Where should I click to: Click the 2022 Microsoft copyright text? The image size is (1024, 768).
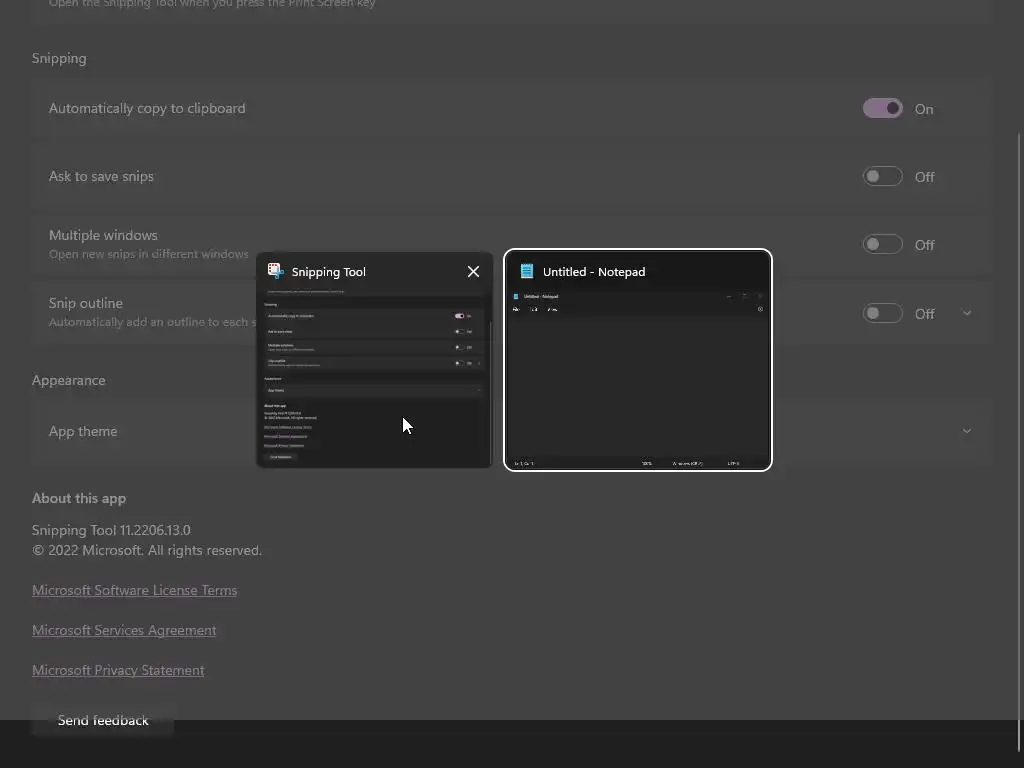pos(147,551)
